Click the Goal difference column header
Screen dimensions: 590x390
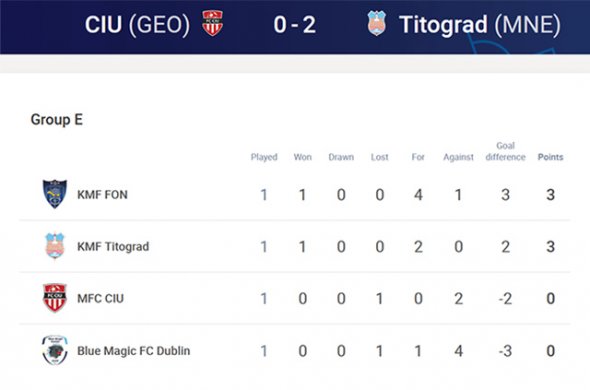[505, 151]
